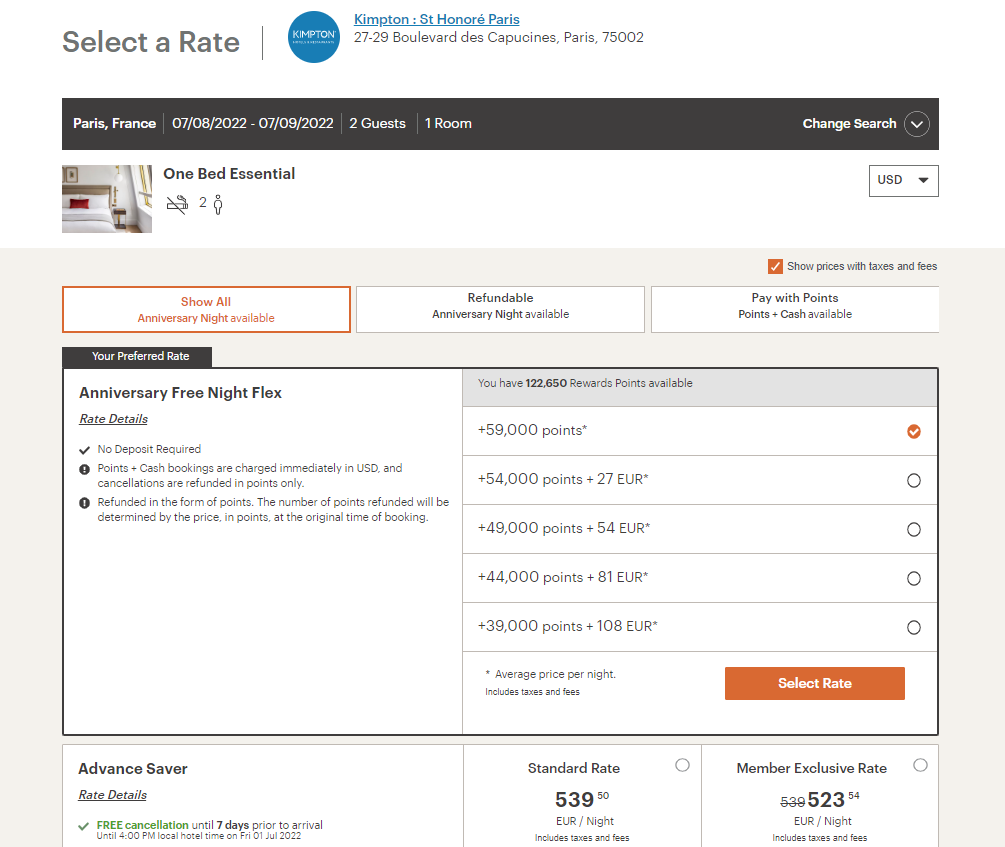Image resolution: width=1005 pixels, height=847 pixels.
Task: Untick Show prices with taxes and fees
Action: pos(775,266)
